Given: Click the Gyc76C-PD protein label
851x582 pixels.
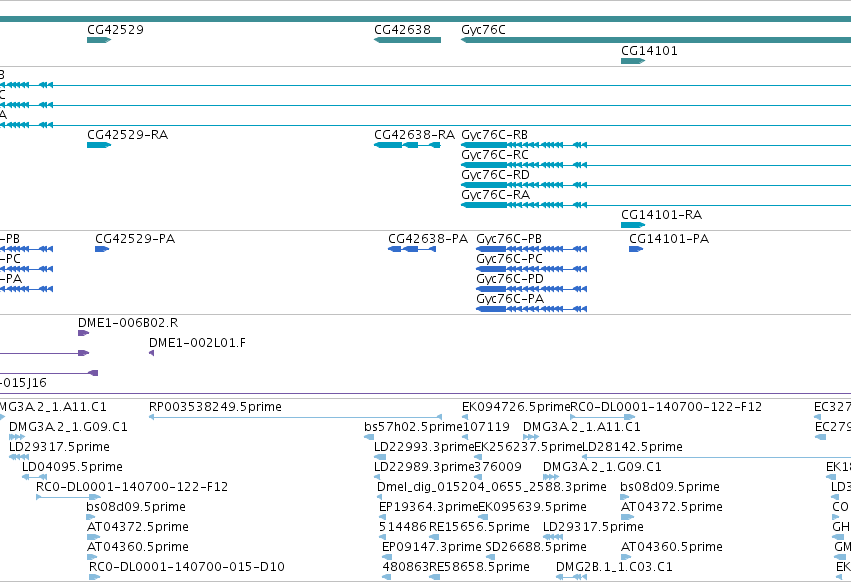Looking at the screenshot, I should coord(510,279).
